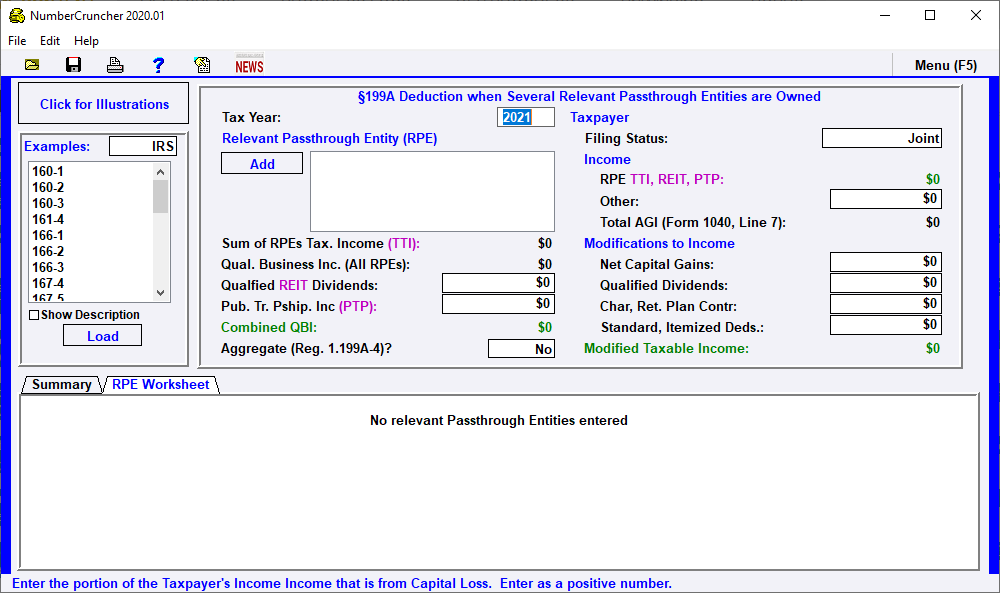Screen dimensions: 1000x593
Task: Toggle Aggregate (Reg. 1.199A-4) No field
Action: click(521, 349)
